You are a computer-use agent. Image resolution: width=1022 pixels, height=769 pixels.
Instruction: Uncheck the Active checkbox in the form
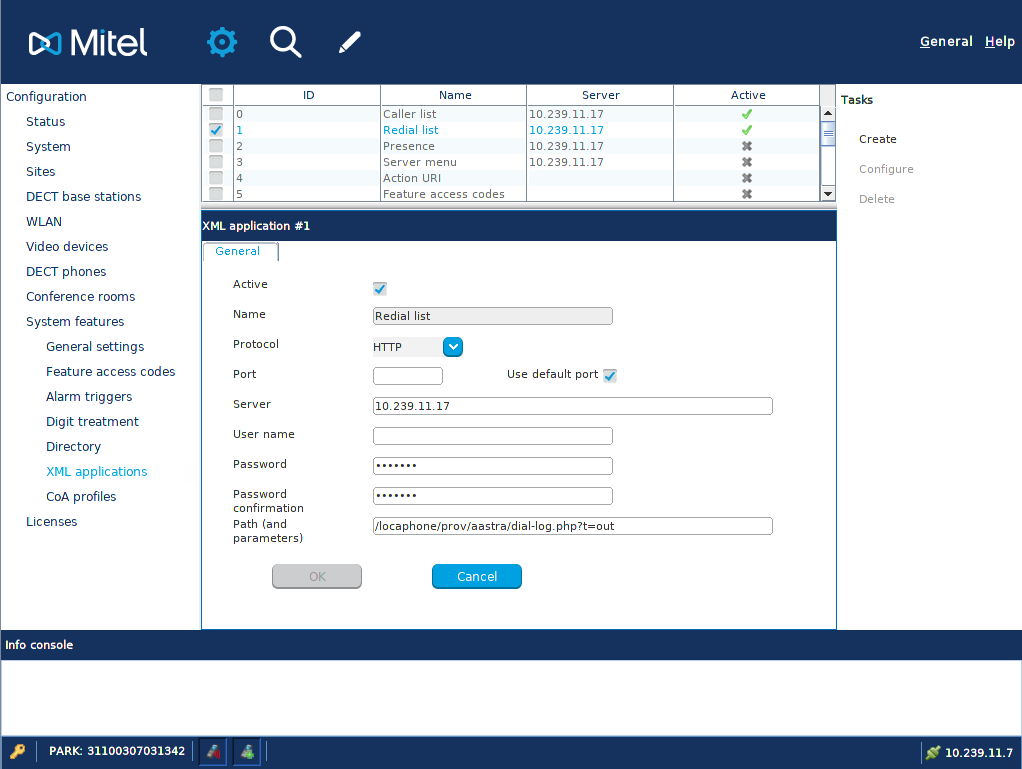(380, 289)
